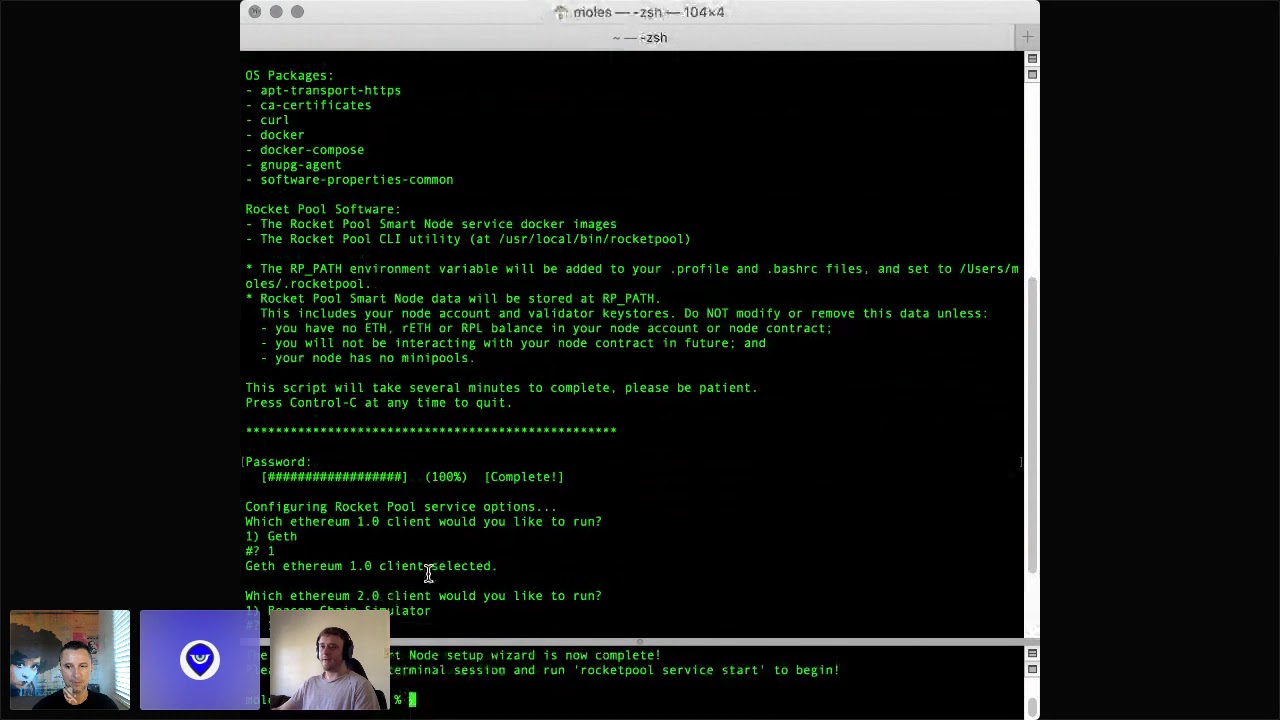Open a new terminal tab with plus button
1280x720 pixels.
(x=1027, y=38)
